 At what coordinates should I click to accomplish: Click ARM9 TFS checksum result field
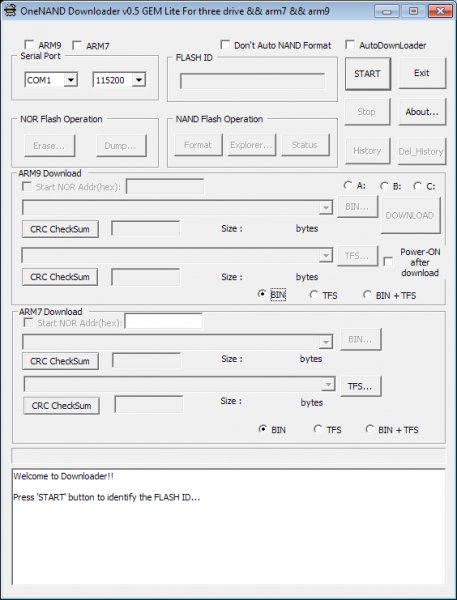tap(145, 277)
